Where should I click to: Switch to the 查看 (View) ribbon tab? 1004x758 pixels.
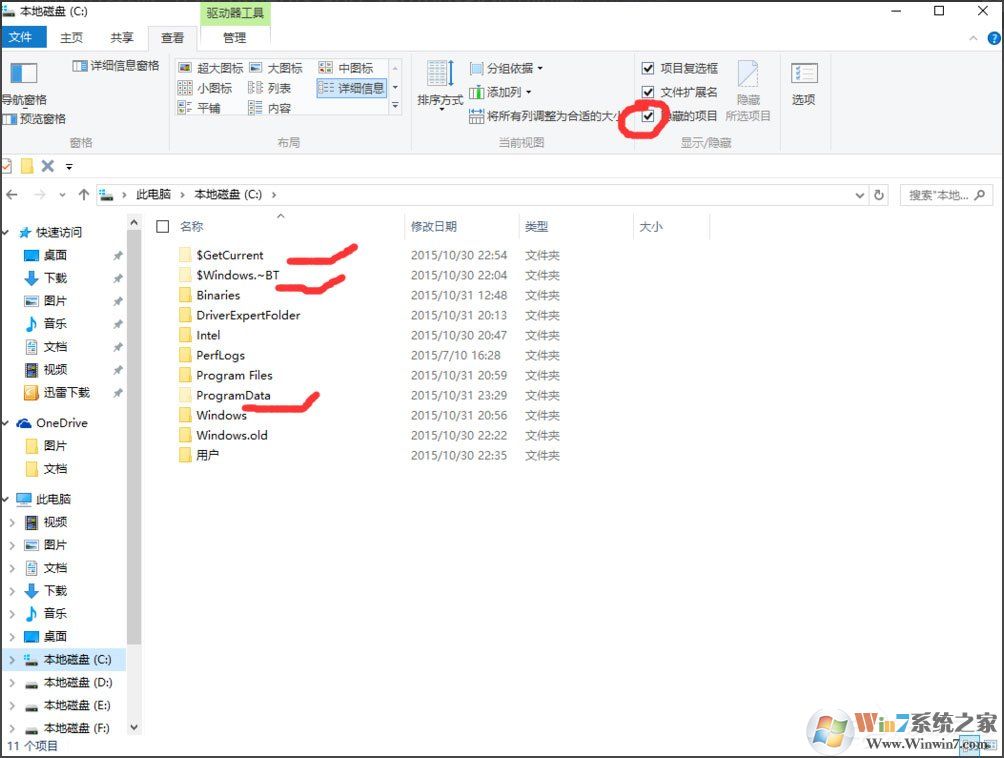click(171, 38)
